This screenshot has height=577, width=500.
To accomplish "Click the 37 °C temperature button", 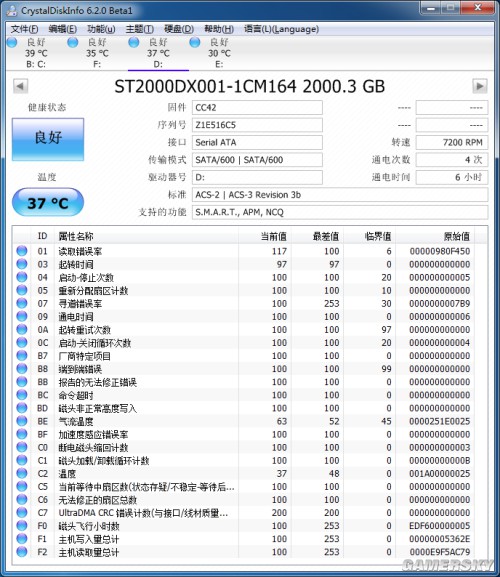I will point(48,202).
